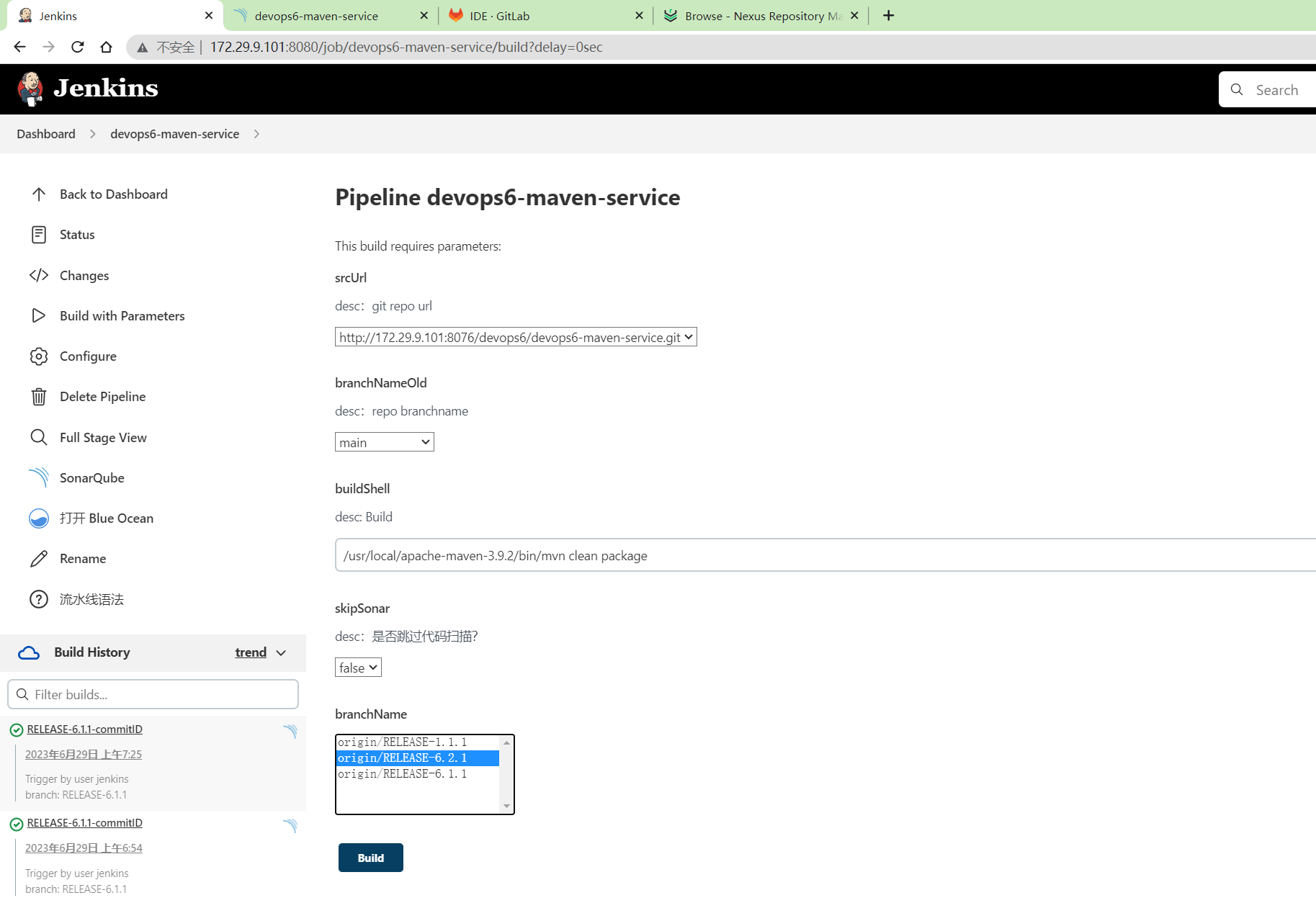Click the Delete Pipeline trash icon
The image size is (1316, 903).
point(39,397)
